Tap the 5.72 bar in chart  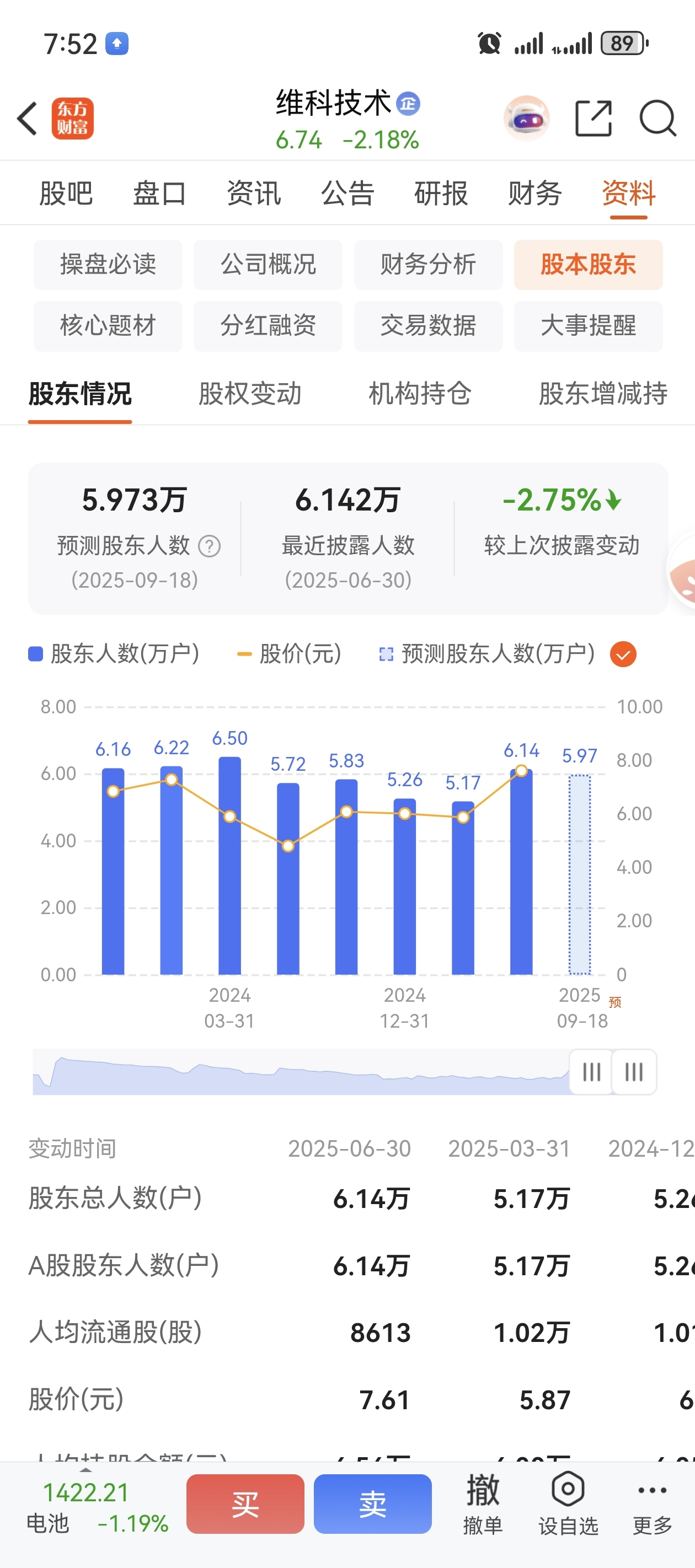(x=288, y=878)
